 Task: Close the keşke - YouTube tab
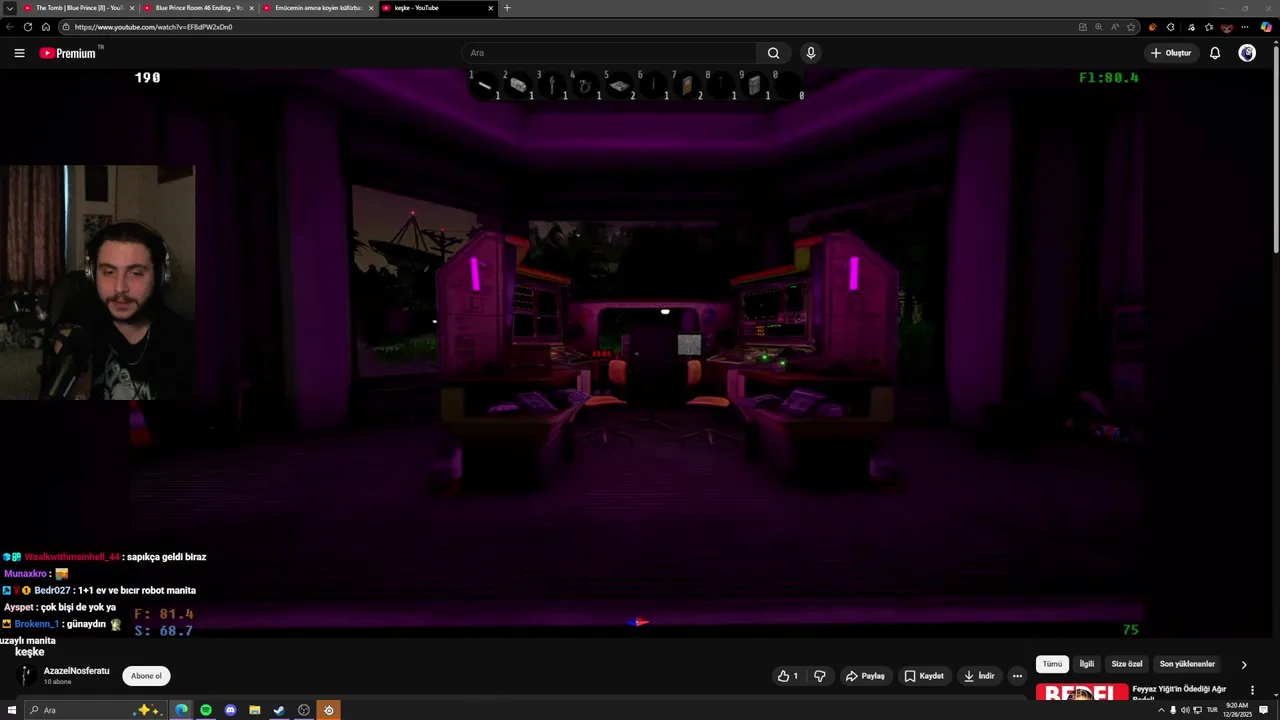click(491, 8)
